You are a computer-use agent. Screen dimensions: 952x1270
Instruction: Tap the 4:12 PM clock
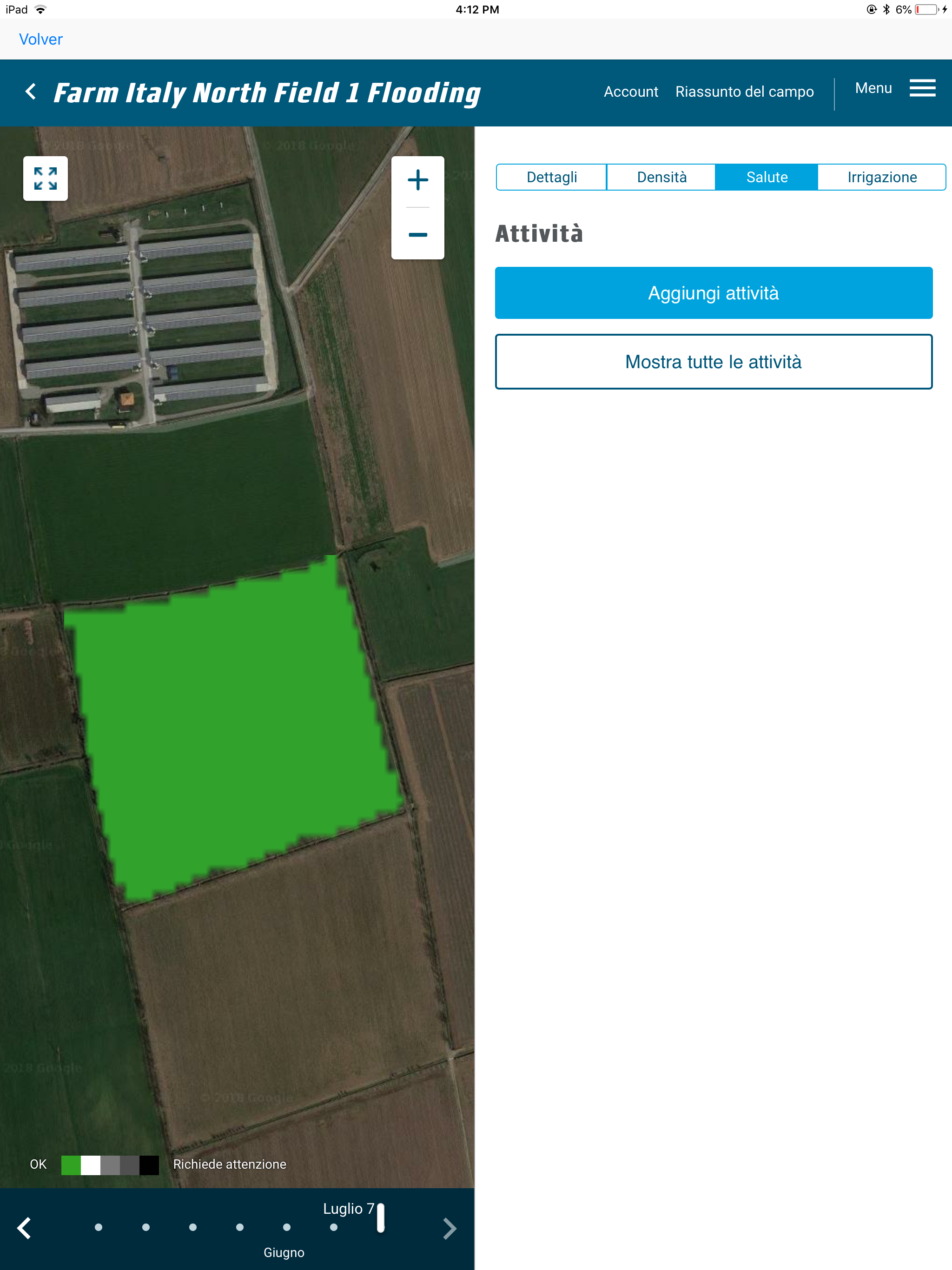tap(477, 9)
